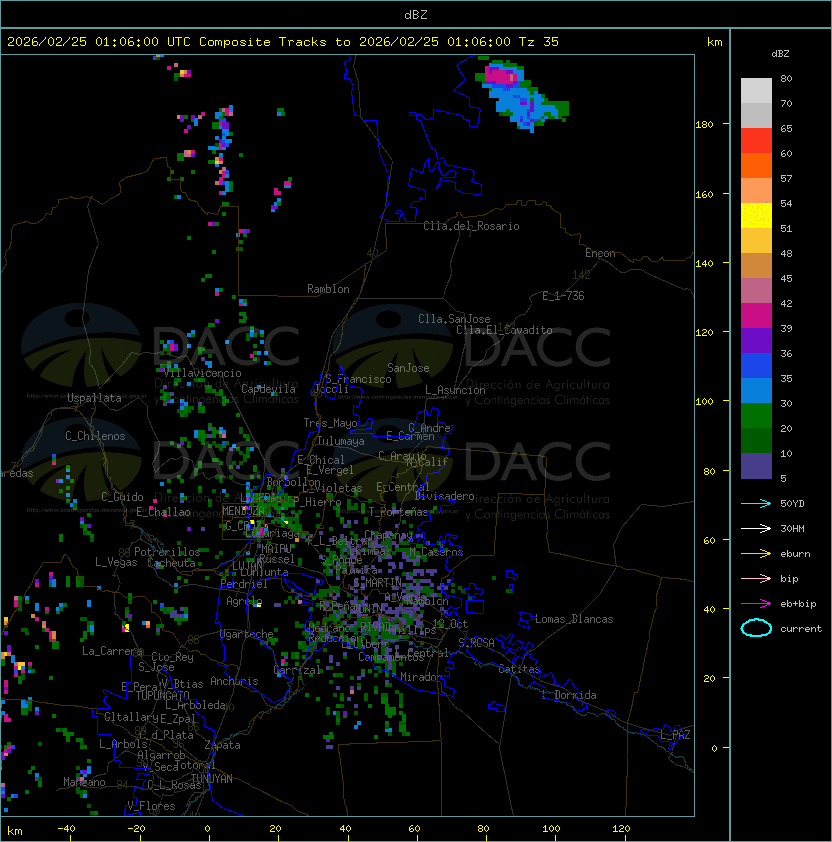Click the 'Tulumaya' map label
Viewport: 832px width, 842px height.
341,441
